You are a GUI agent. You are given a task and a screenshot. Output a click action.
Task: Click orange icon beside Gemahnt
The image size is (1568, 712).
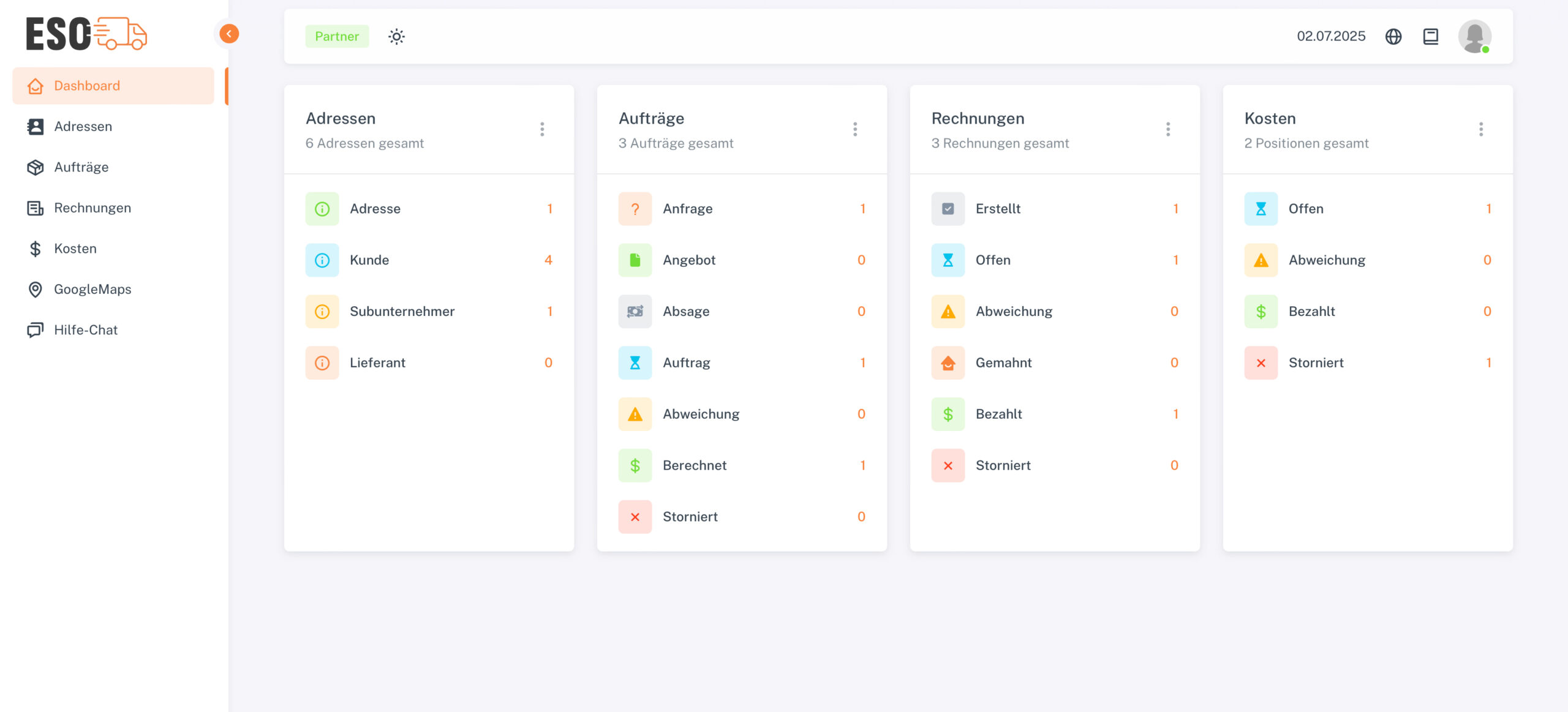[x=948, y=363]
